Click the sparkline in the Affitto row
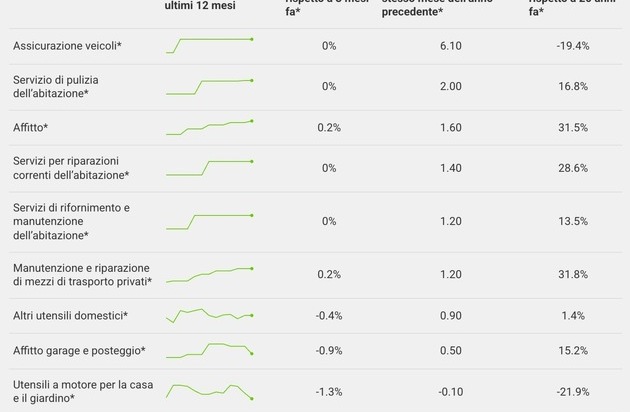Viewport: 630px width, 412px height. point(209,127)
